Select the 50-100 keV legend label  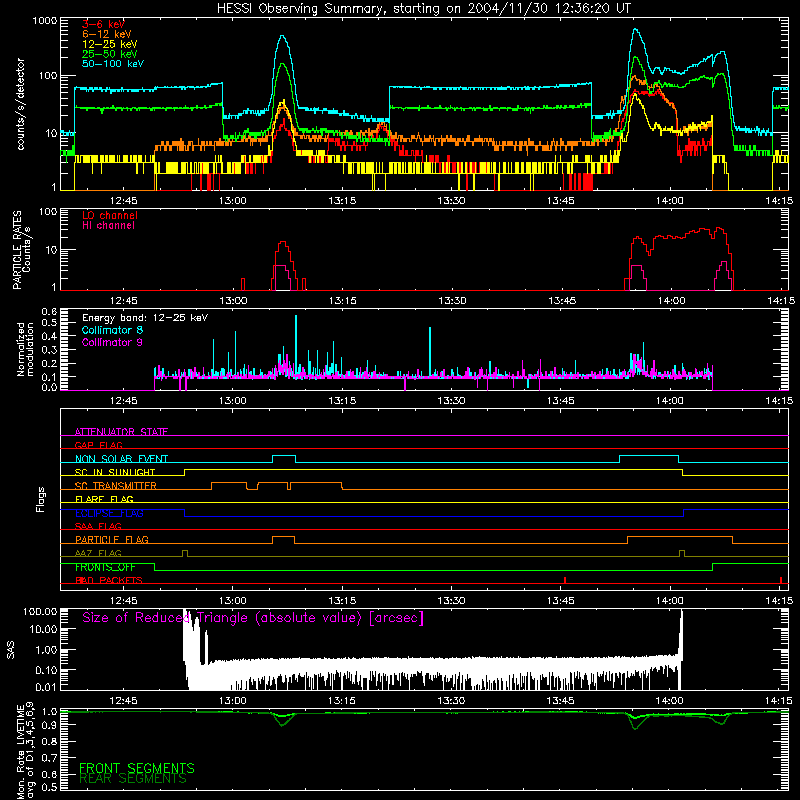(x=113, y=63)
